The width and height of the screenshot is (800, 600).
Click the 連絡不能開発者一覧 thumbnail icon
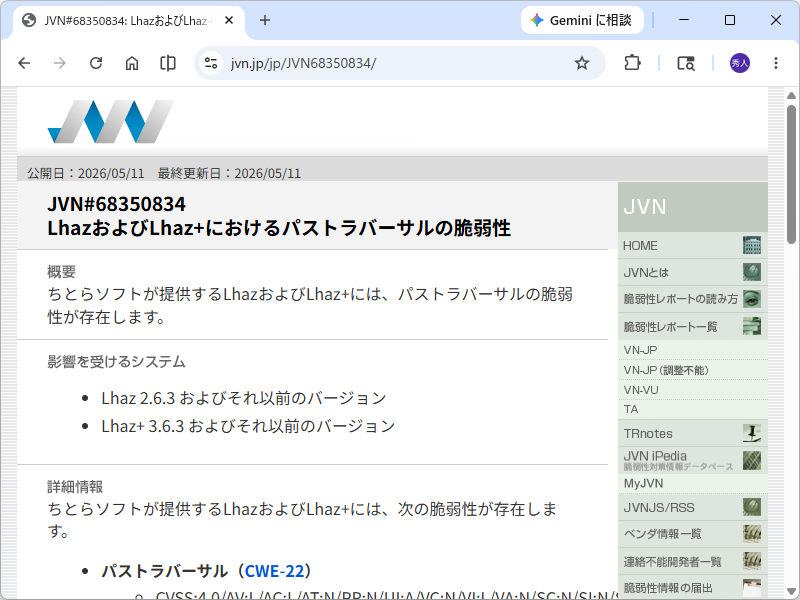[752, 561]
